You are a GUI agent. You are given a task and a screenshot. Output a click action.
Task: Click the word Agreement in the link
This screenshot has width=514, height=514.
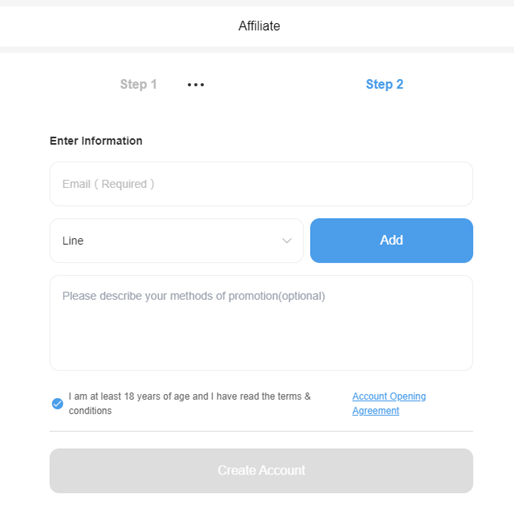[376, 411]
